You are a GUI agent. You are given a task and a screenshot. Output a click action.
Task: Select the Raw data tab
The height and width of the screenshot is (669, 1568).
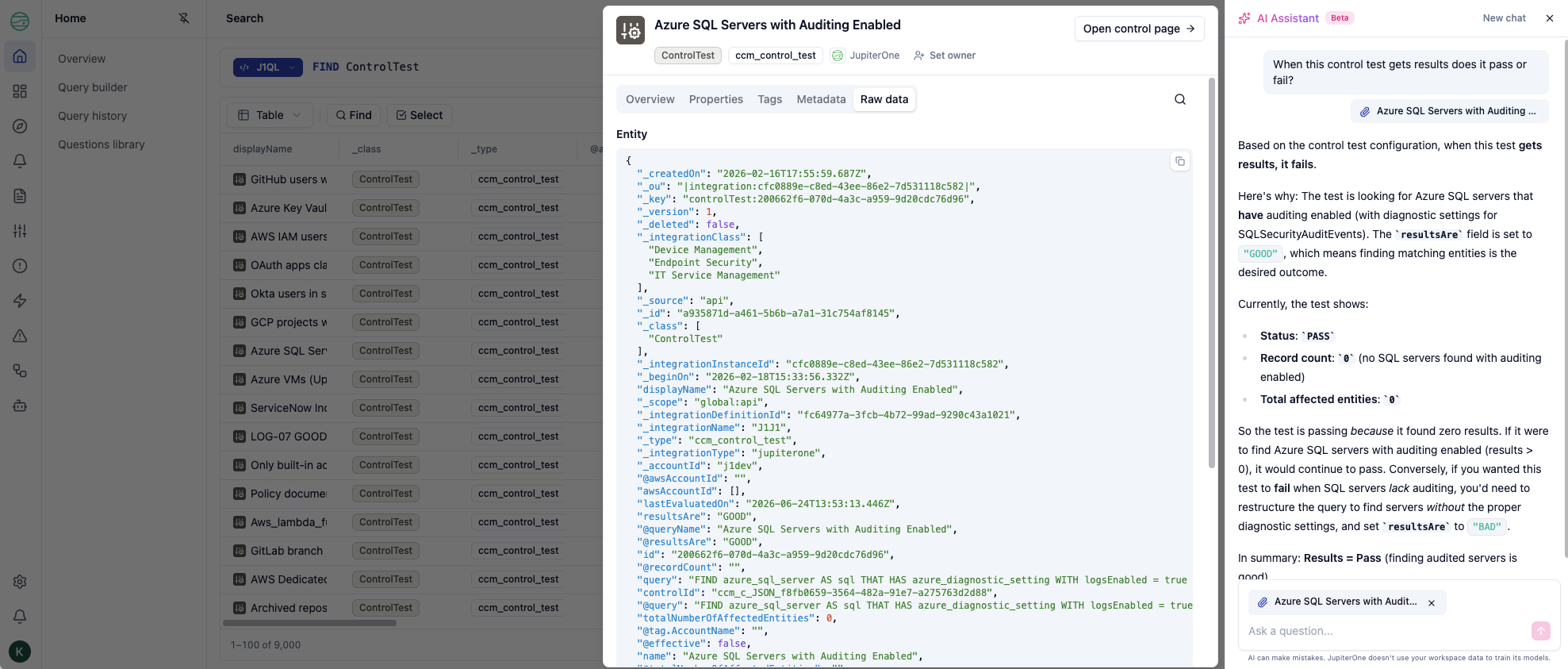884,99
